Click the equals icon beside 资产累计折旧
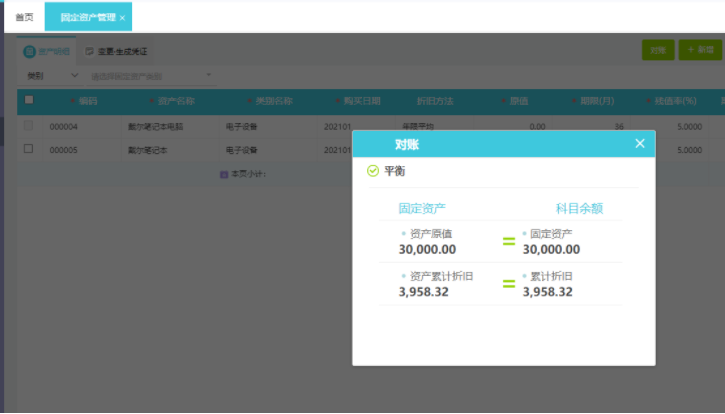725x414 pixels. (509, 284)
